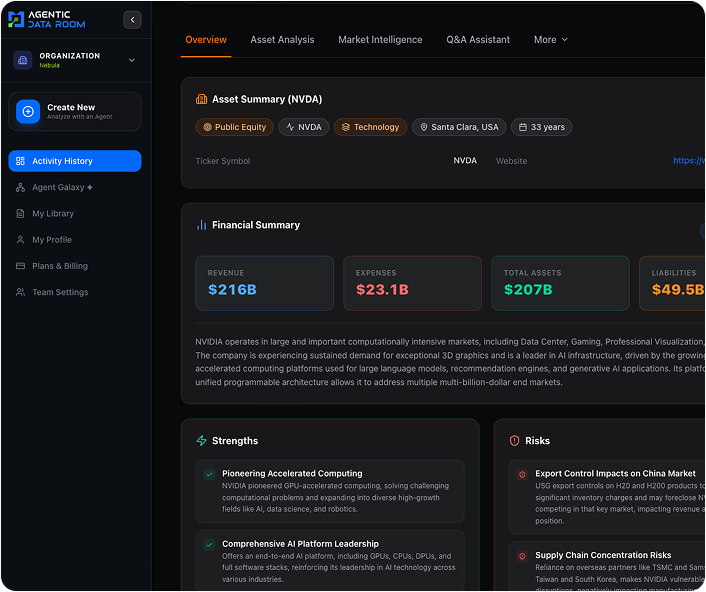
Task: Open Activity History in the sidebar
Action: pos(75,161)
